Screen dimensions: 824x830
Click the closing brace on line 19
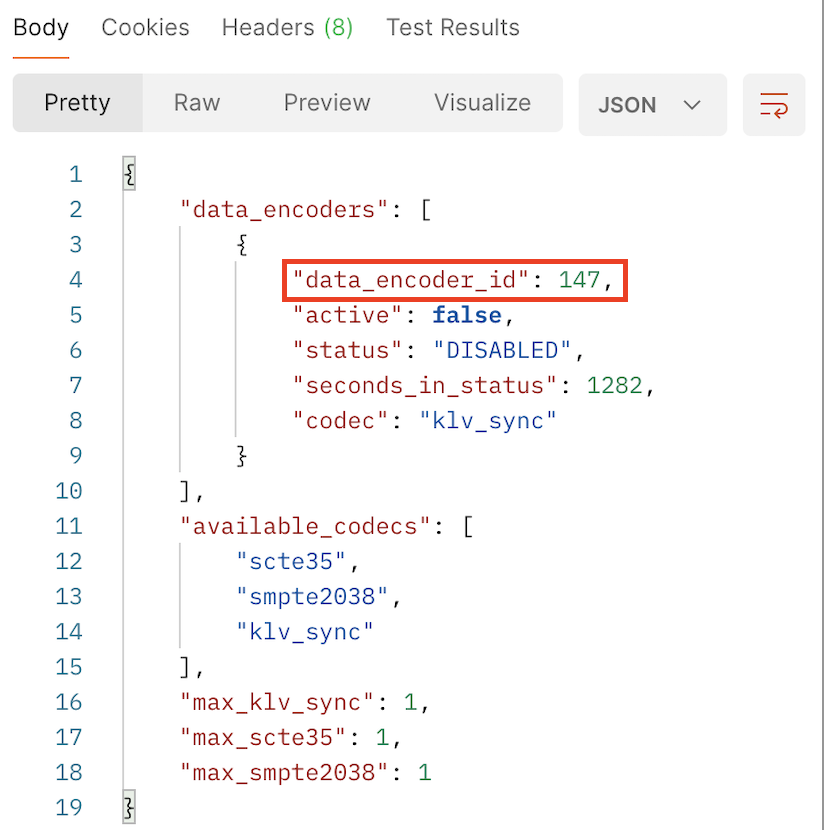tap(129, 808)
